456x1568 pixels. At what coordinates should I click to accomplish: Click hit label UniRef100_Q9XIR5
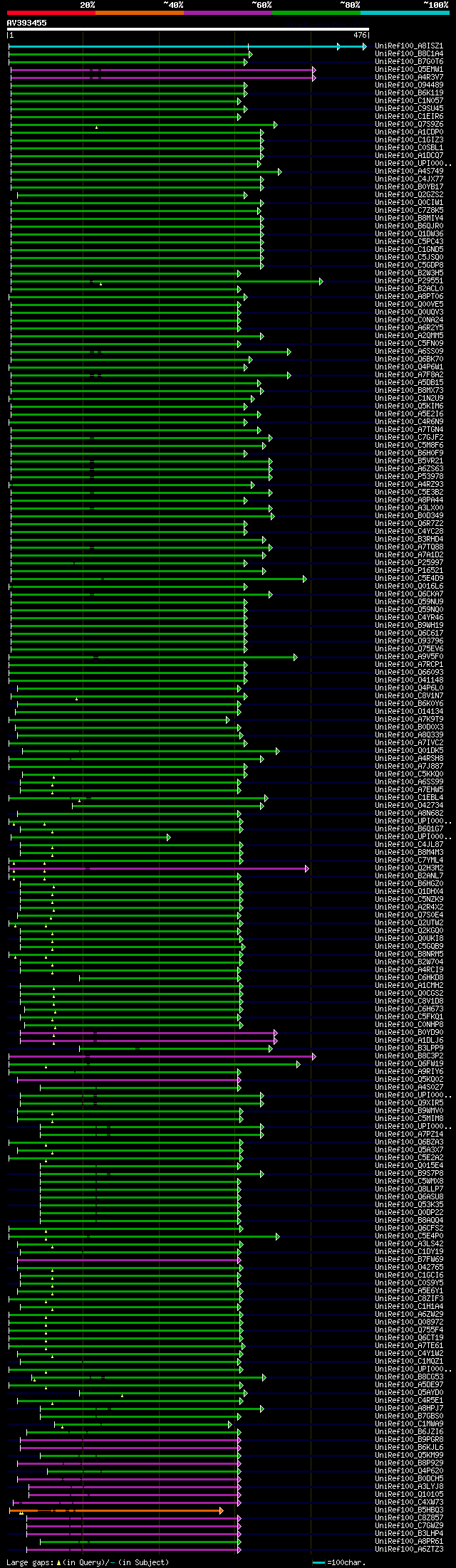409,1103
